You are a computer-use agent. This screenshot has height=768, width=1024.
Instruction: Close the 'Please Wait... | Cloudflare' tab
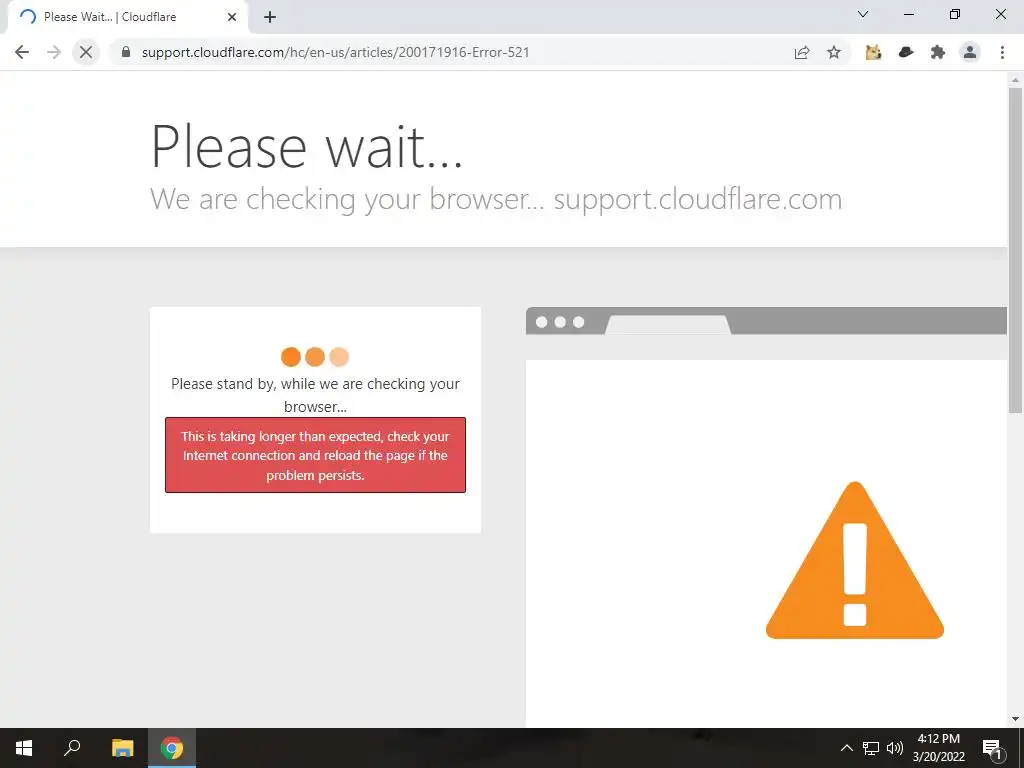pyautogui.click(x=232, y=17)
